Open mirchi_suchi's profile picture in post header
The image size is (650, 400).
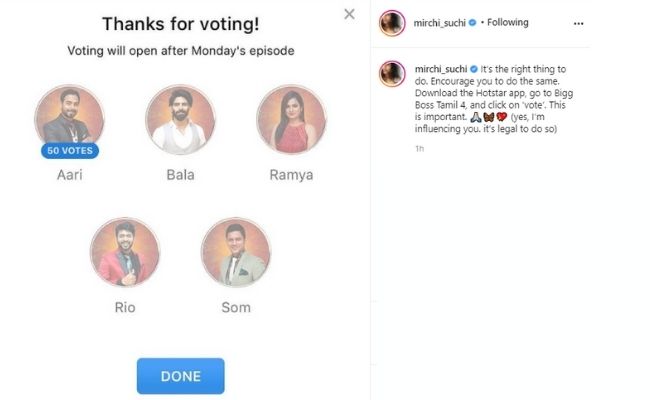click(x=392, y=22)
